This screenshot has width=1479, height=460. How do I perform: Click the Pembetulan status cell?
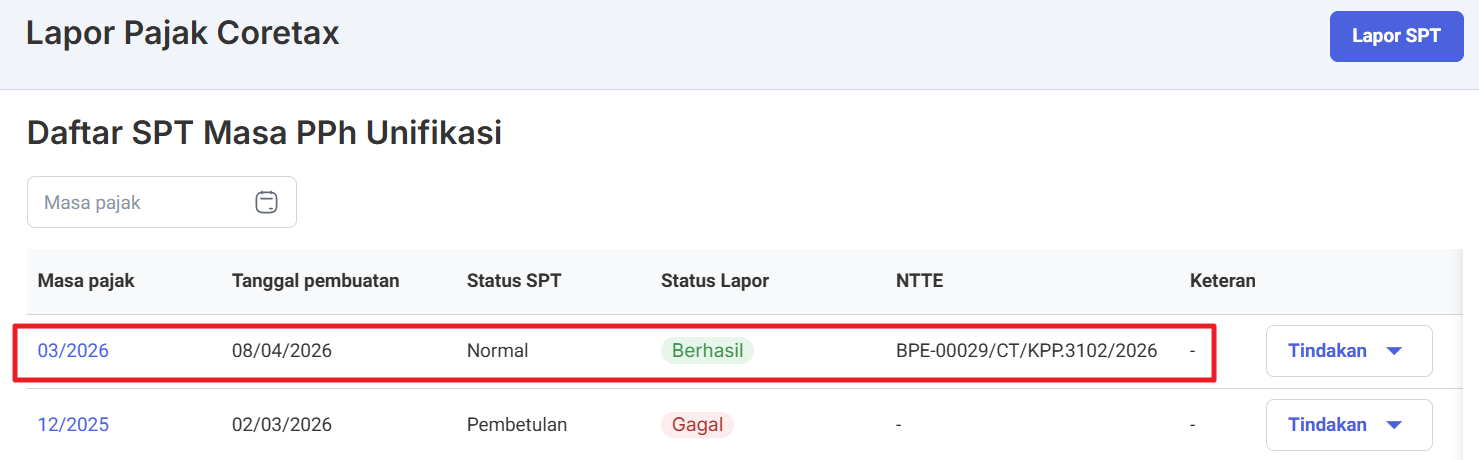pyautogui.click(x=516, y=425)
